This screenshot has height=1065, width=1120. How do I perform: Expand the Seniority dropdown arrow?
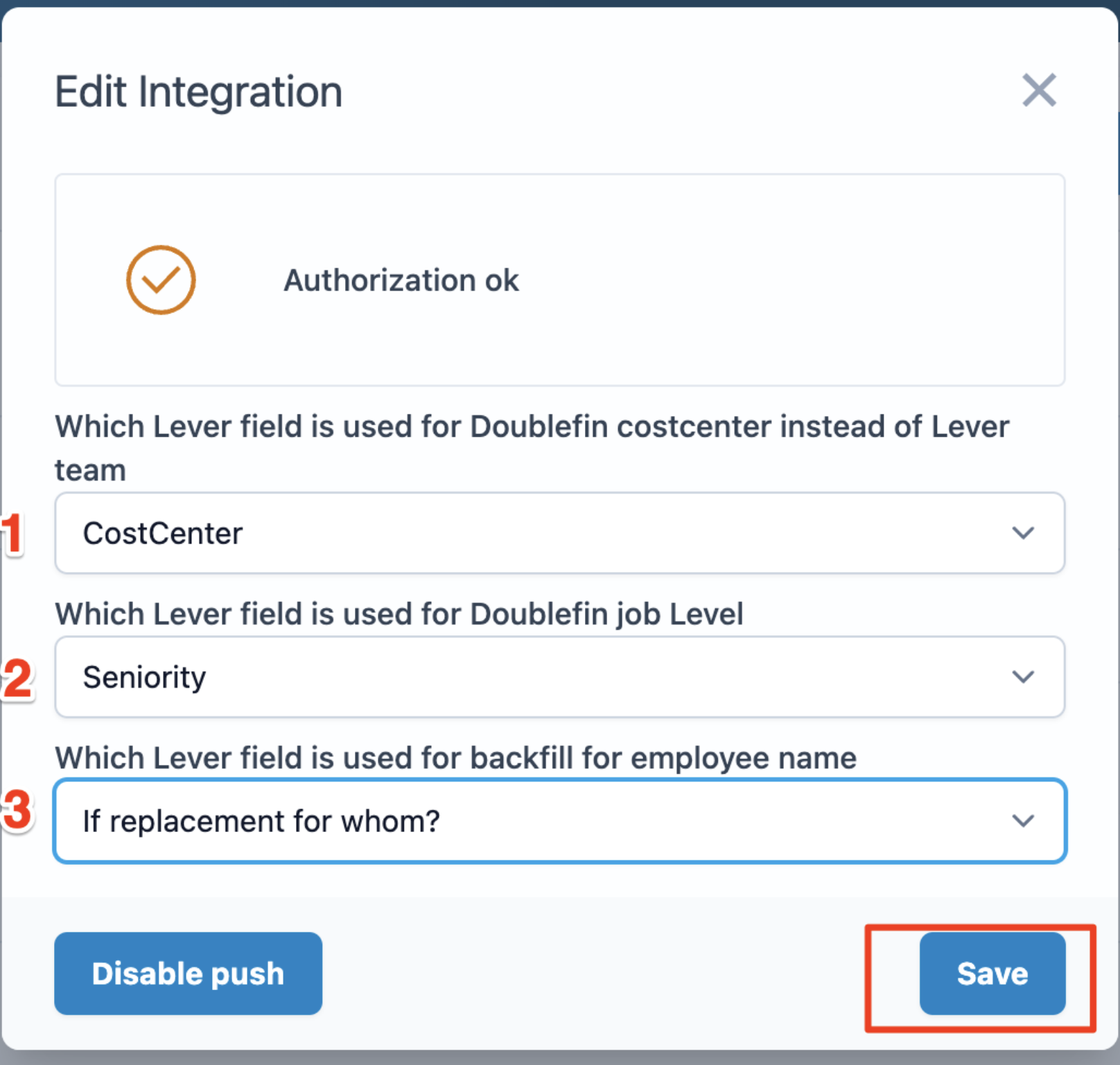(1023, 677)
